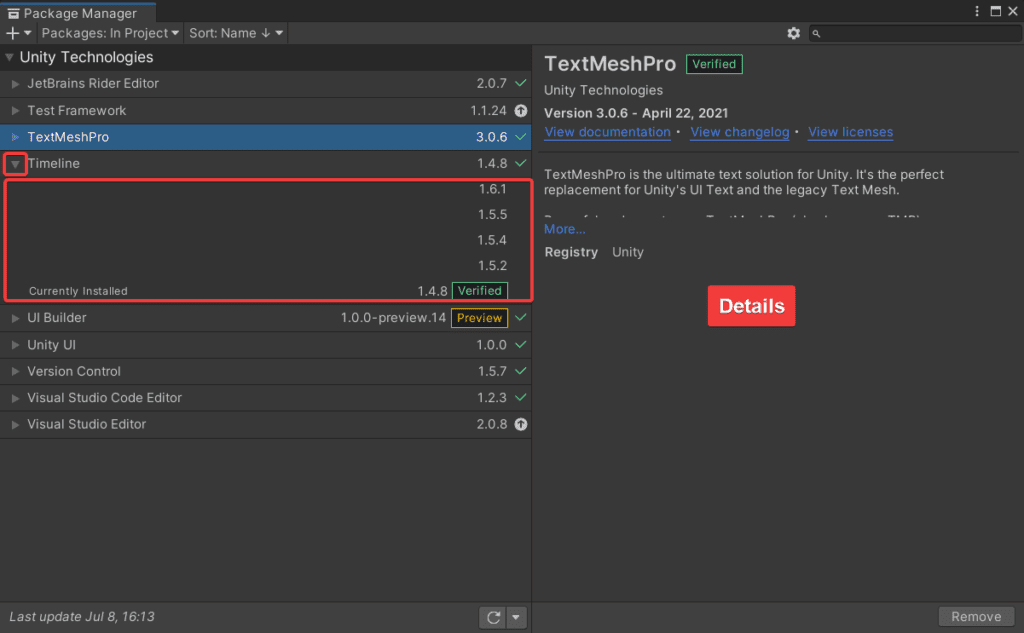Open View licenses link
1024x633 pixels.
[x=850, y=132]
